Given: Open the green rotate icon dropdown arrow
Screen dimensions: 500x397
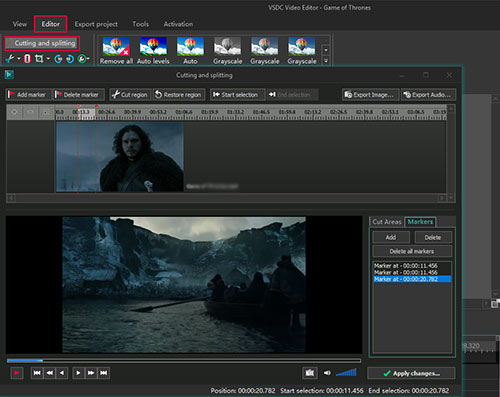Looking at the screenshot, I should coord(88,59).
